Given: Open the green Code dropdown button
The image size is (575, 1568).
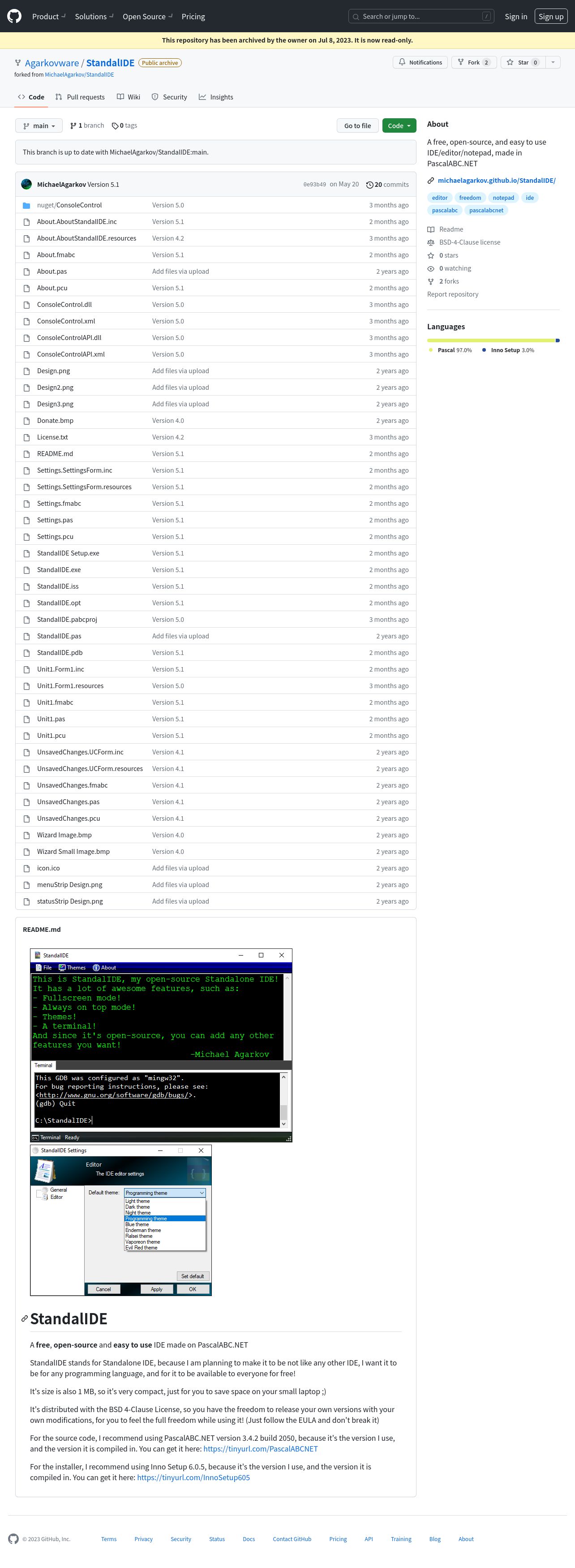Looking at the screenshot, I should [399, 125].
